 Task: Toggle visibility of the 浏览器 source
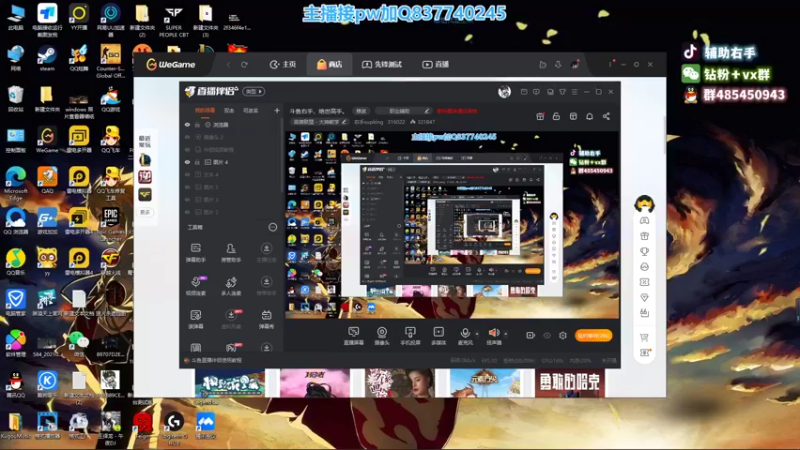(187, 125)
